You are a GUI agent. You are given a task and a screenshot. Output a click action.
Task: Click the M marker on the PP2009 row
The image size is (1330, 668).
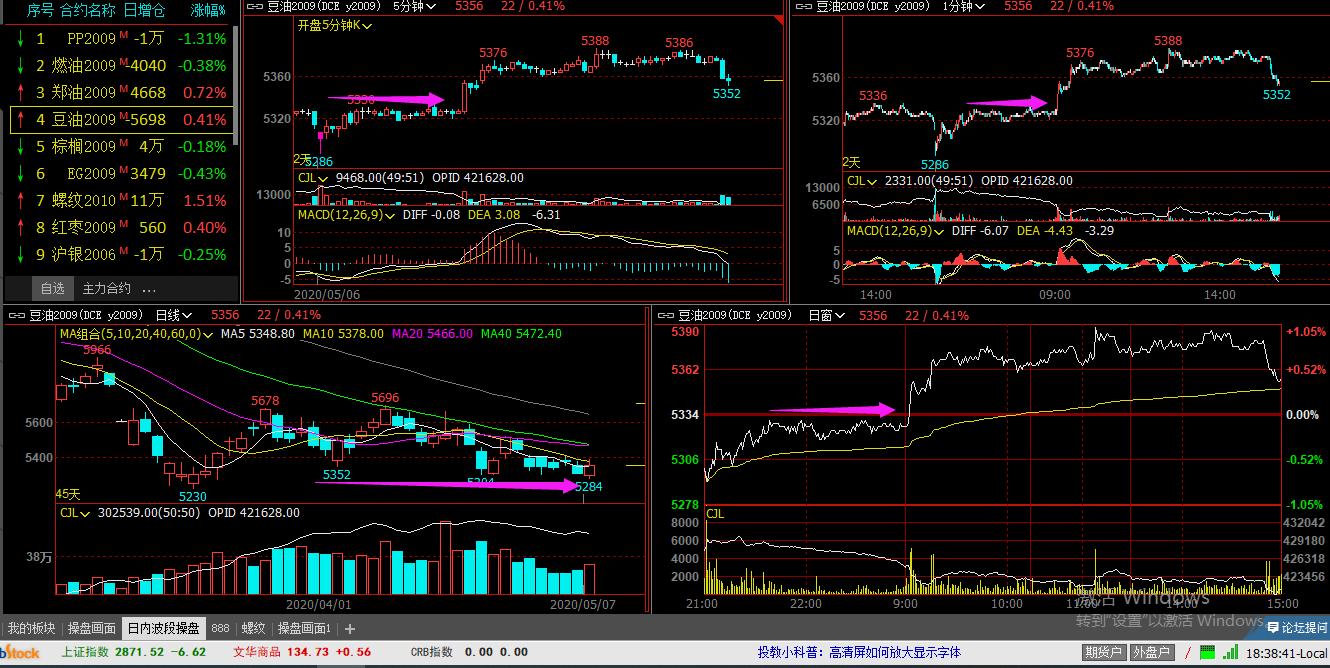pyautogui.click(x=123, y=36)
